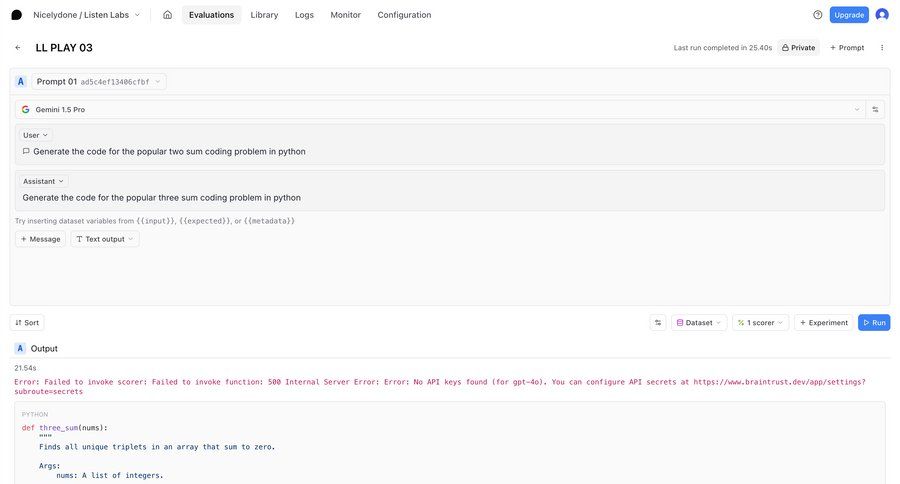The width and height of the screenshot is (900, 484).
Task: Click the red scorer error message
Action: point(440,386)
